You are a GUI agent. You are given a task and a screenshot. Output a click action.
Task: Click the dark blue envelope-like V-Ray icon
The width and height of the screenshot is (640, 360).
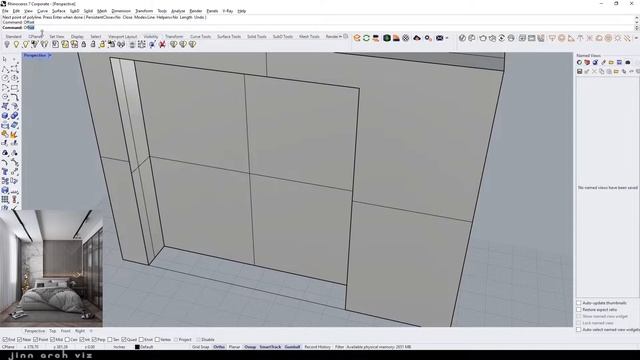click(x=439, y=38)
